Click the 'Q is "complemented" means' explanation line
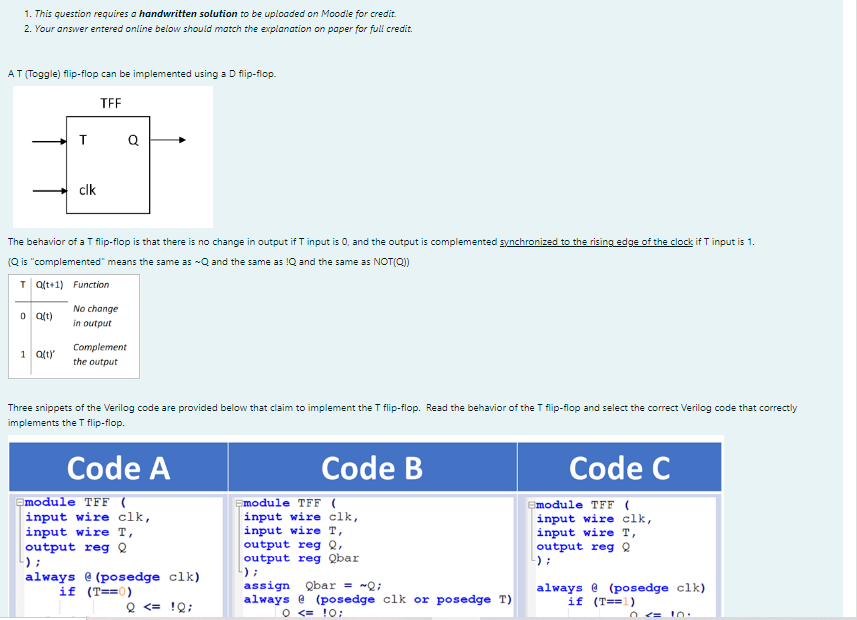857x620 pixels. point(209,262)
